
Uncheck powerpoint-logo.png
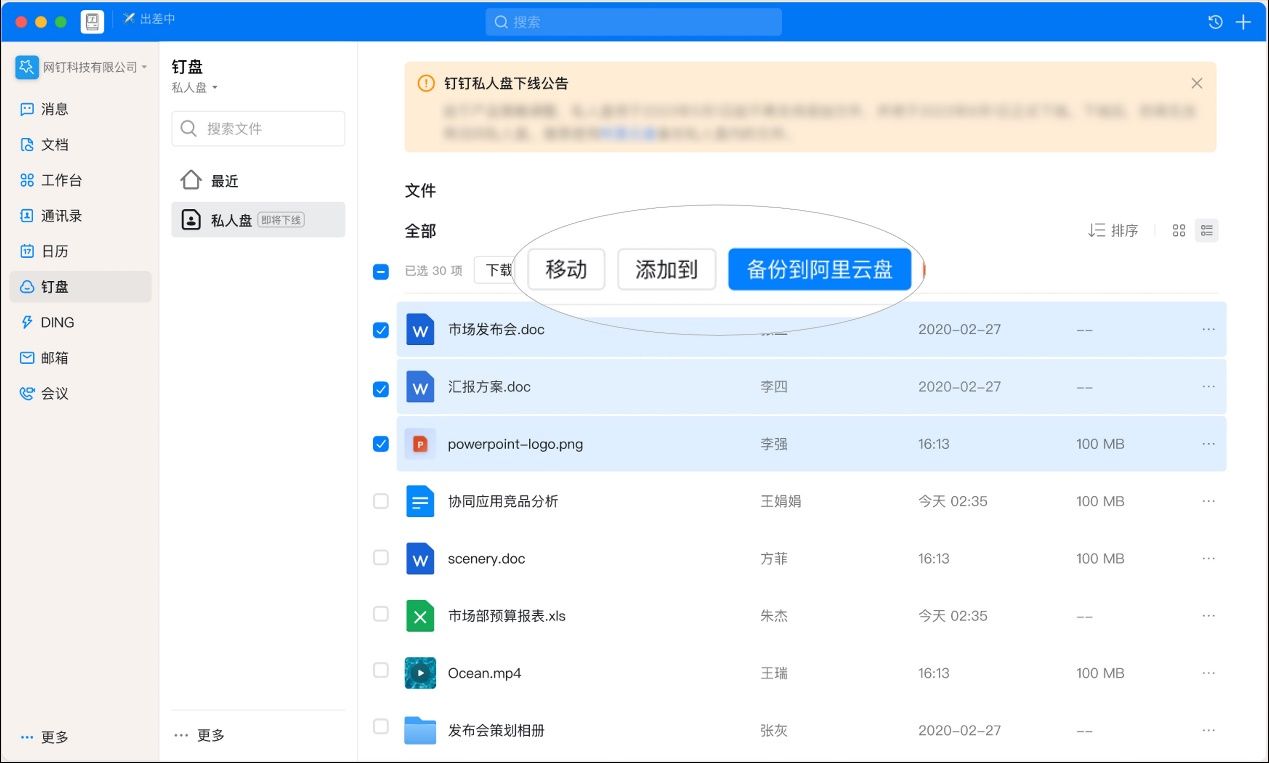(381, 443)
